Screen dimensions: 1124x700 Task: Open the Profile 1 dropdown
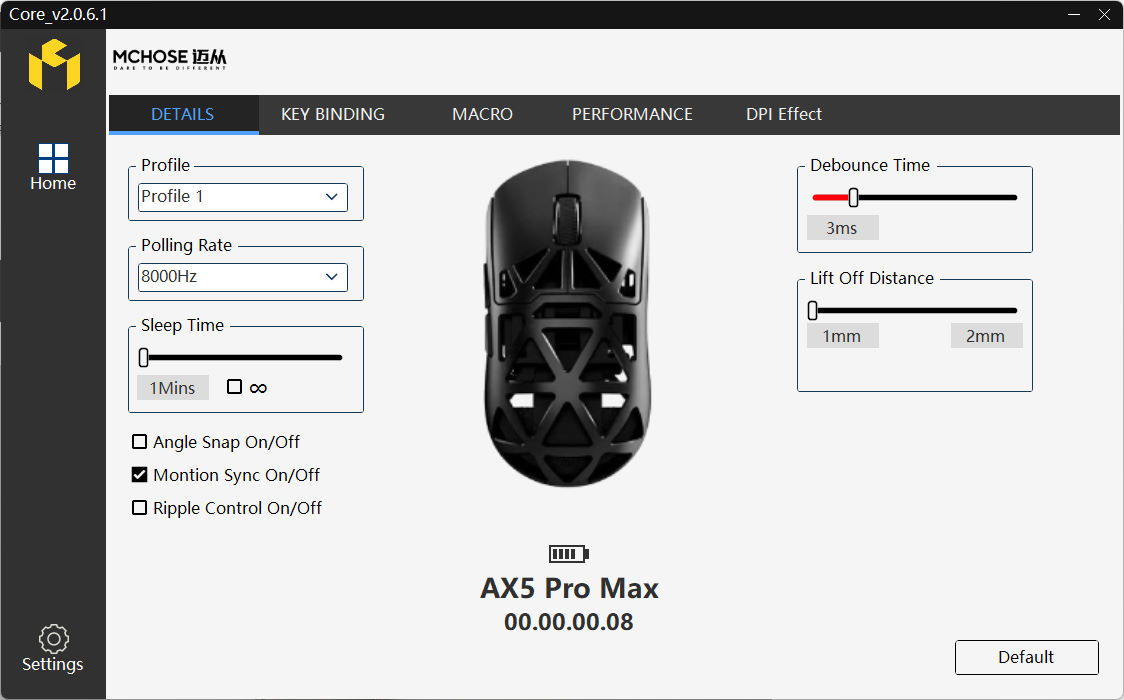(242, 197)
